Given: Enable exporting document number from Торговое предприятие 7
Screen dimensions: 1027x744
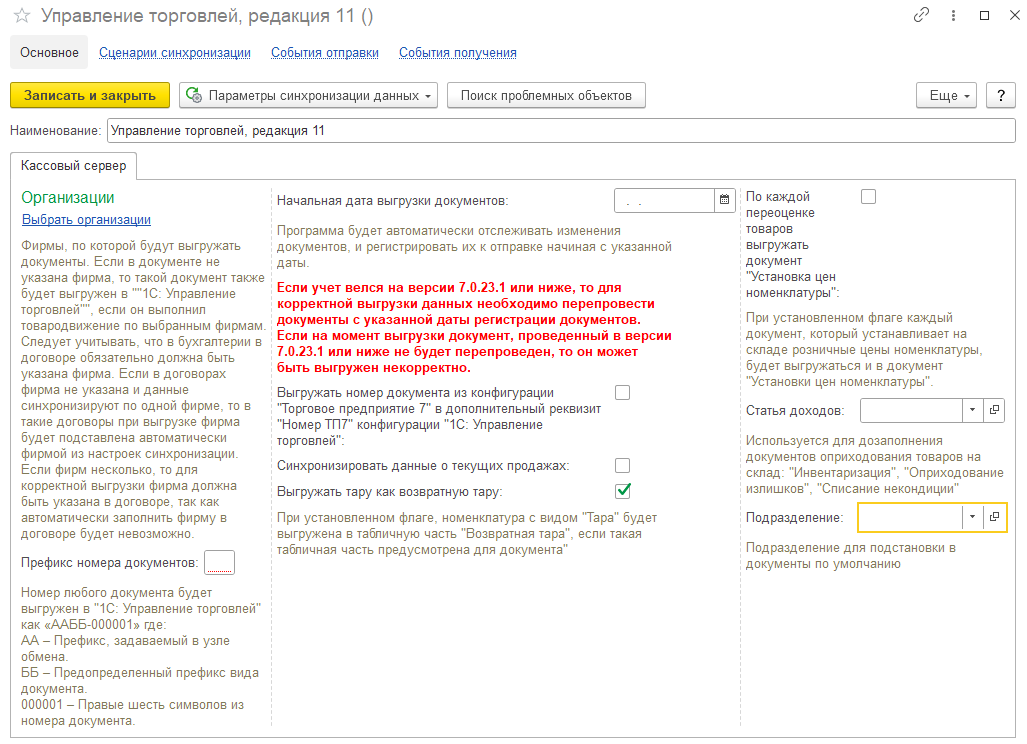Looking at the screenshot, I should pos(623,393).
